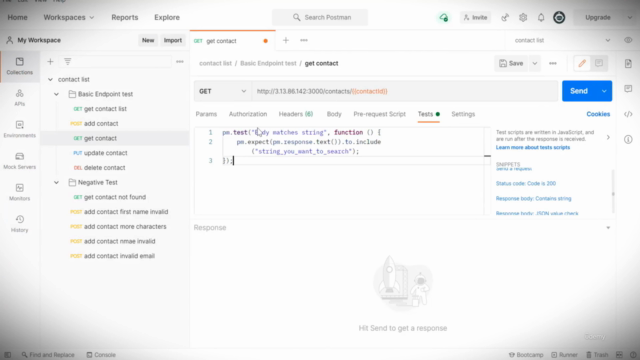640x360 pixels.
Task: Collapse the Basic Endpoint test folder
Action: point(56,94)
